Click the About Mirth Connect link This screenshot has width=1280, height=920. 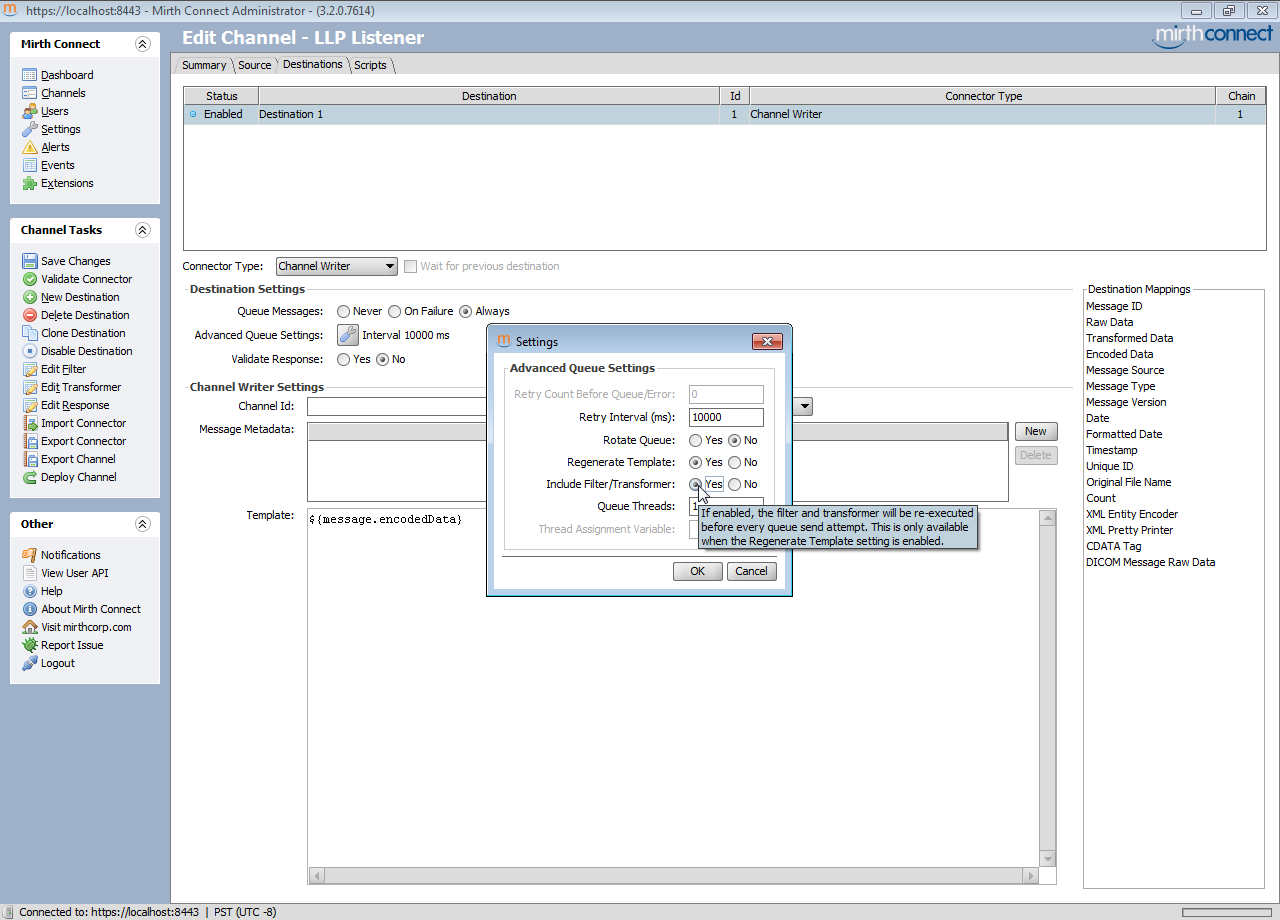pyautogui.click(x=91, y=609)
